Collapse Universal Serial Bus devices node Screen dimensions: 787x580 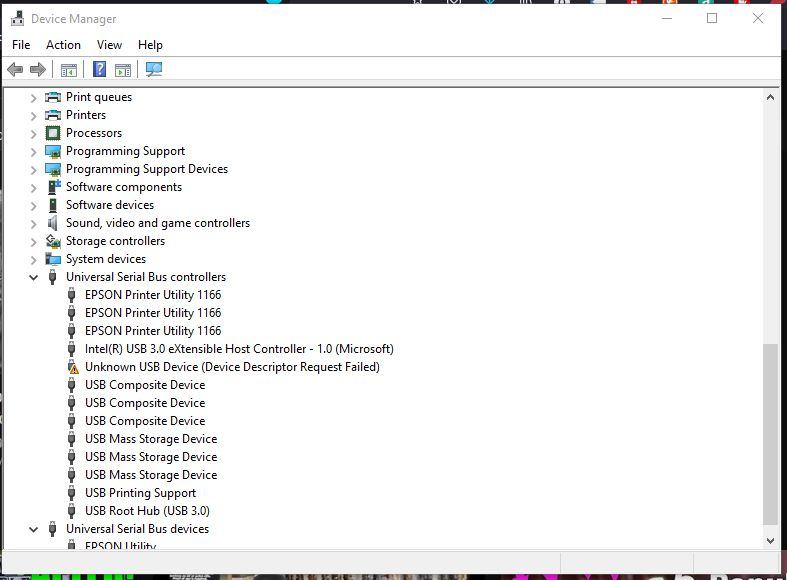[34, 529]
